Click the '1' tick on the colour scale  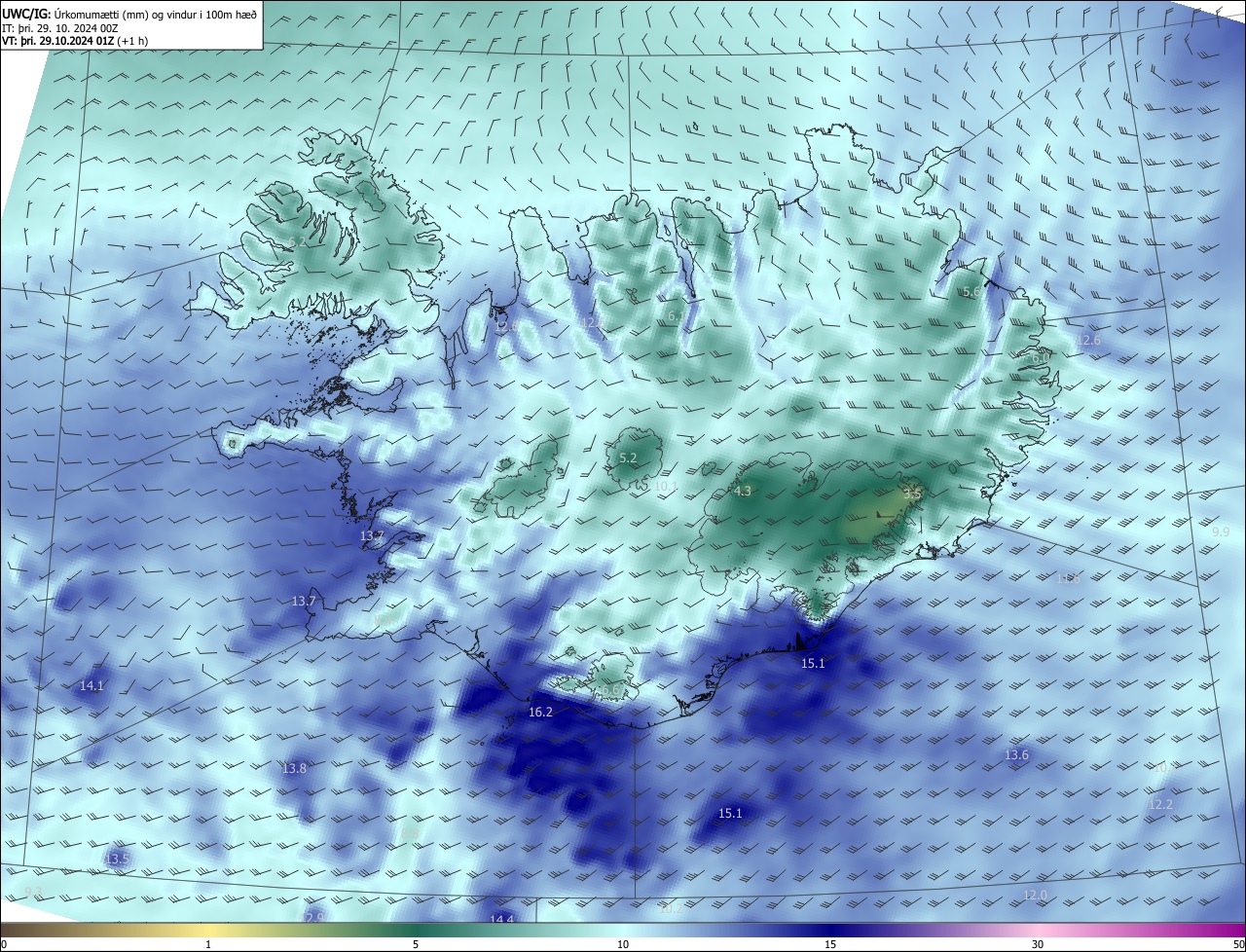coord(208,944)
